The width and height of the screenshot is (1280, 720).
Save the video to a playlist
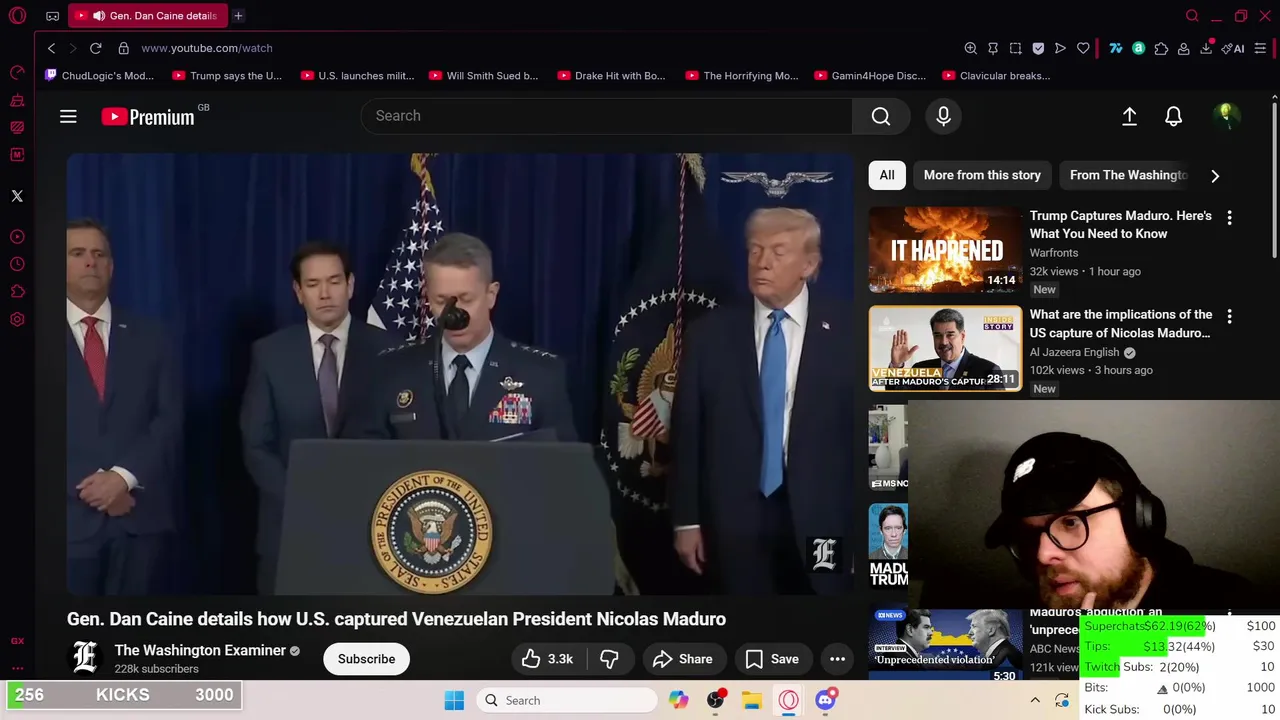[x=772, y=659]
